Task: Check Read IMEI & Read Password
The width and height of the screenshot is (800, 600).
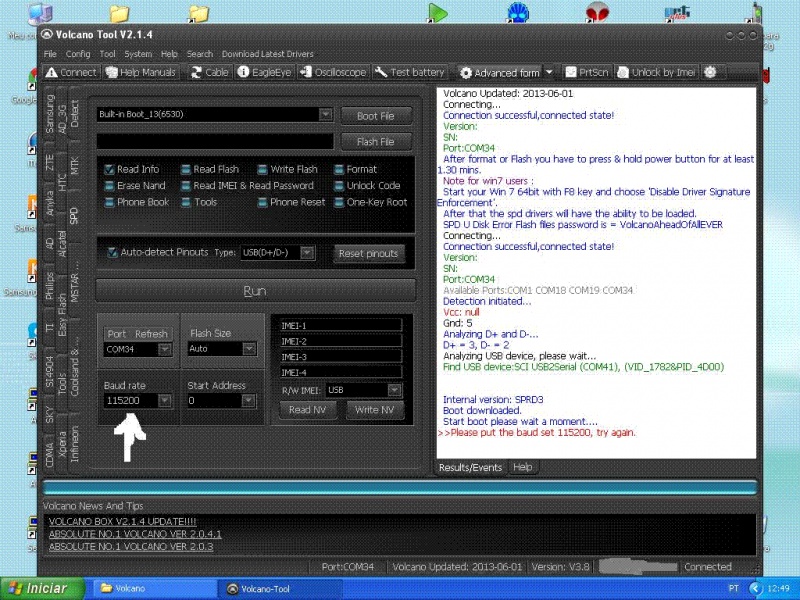Action: [186, 186]
